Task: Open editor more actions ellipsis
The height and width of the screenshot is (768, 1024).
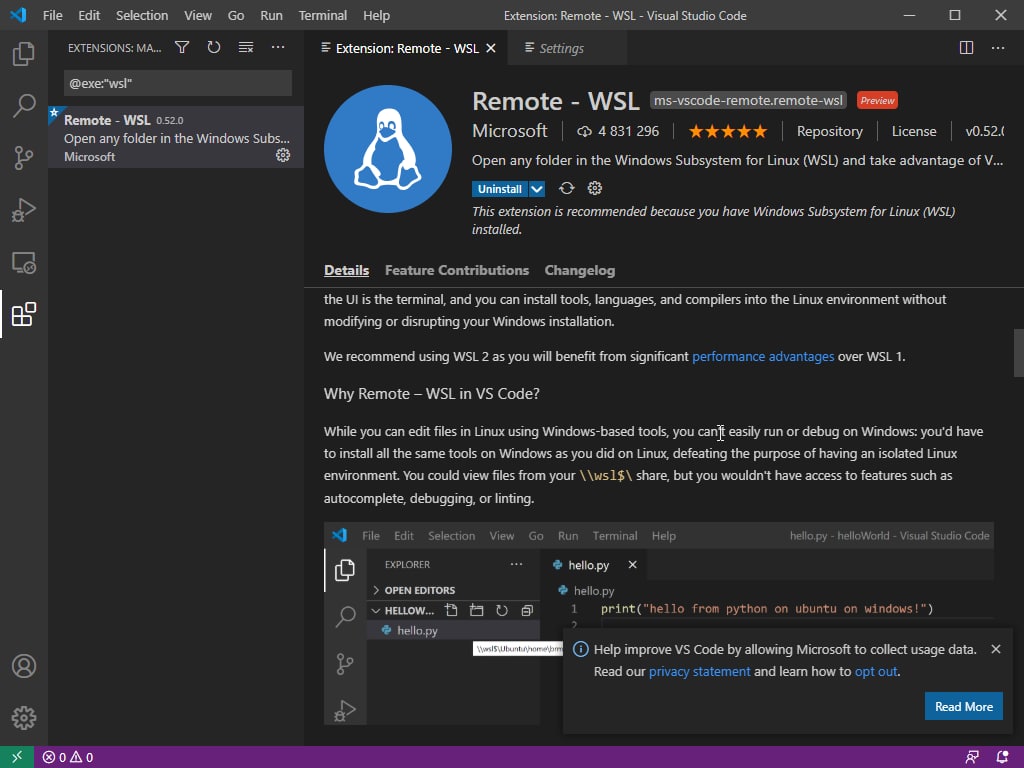Action: tap(998, 48)
